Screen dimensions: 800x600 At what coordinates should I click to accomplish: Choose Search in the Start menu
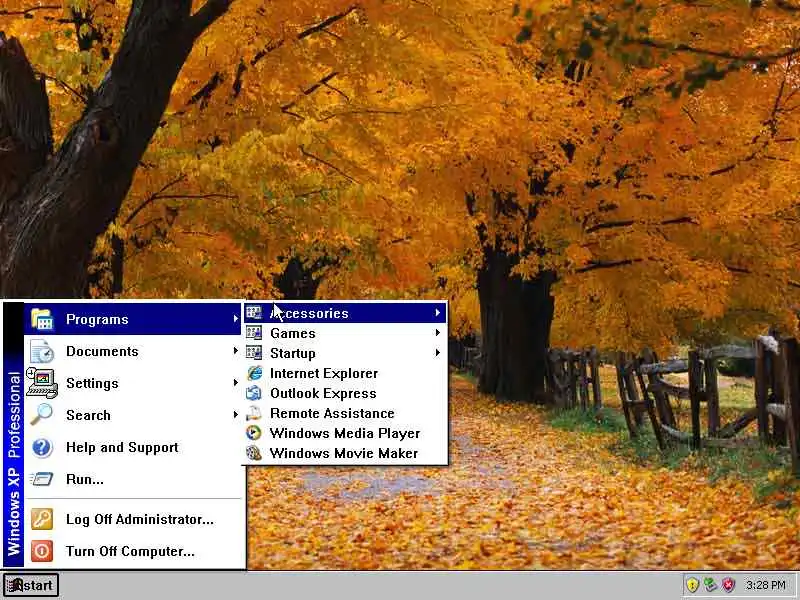133,415
